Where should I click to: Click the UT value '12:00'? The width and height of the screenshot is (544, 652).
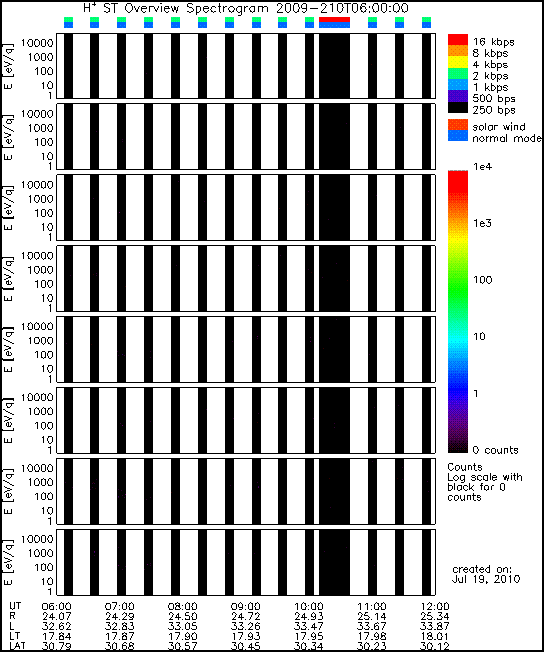(435, 607)
